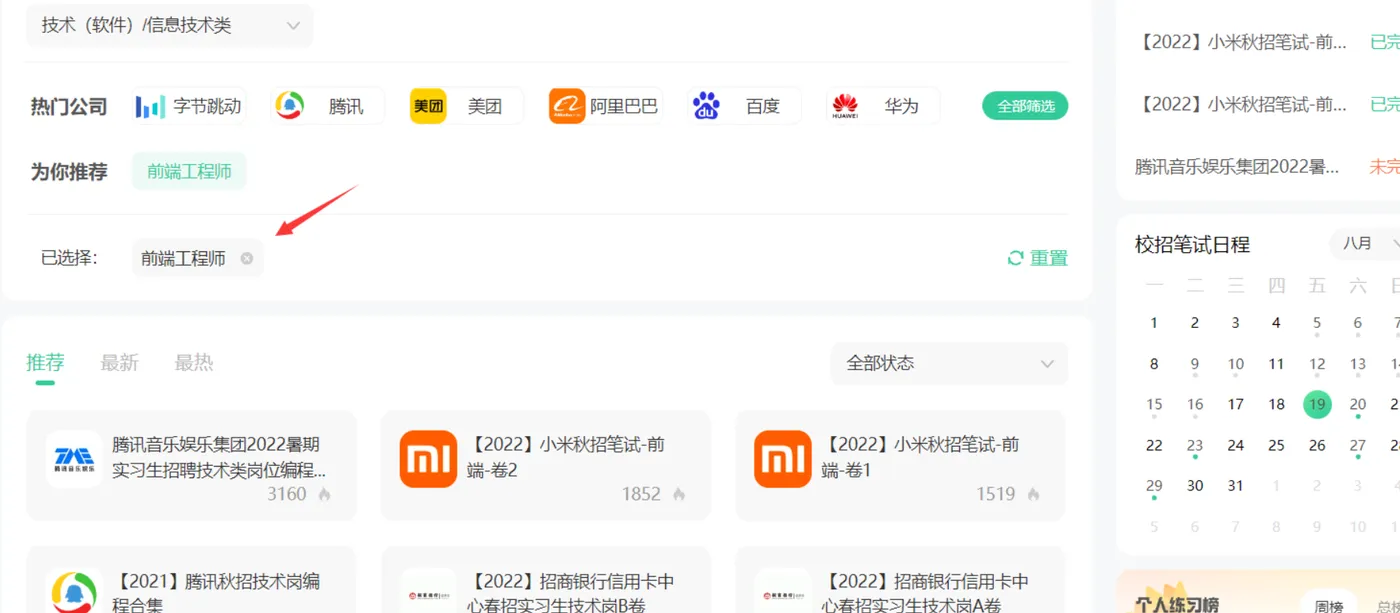Select calendar date 31
This screenshot has width=1400, height=613.
[x=1235, y=486]
